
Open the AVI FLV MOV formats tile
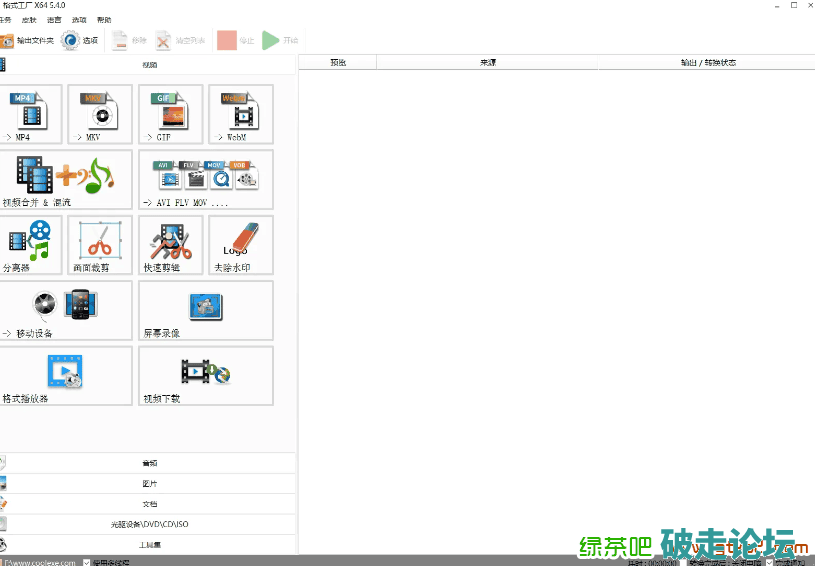click(x=205, y=179)
